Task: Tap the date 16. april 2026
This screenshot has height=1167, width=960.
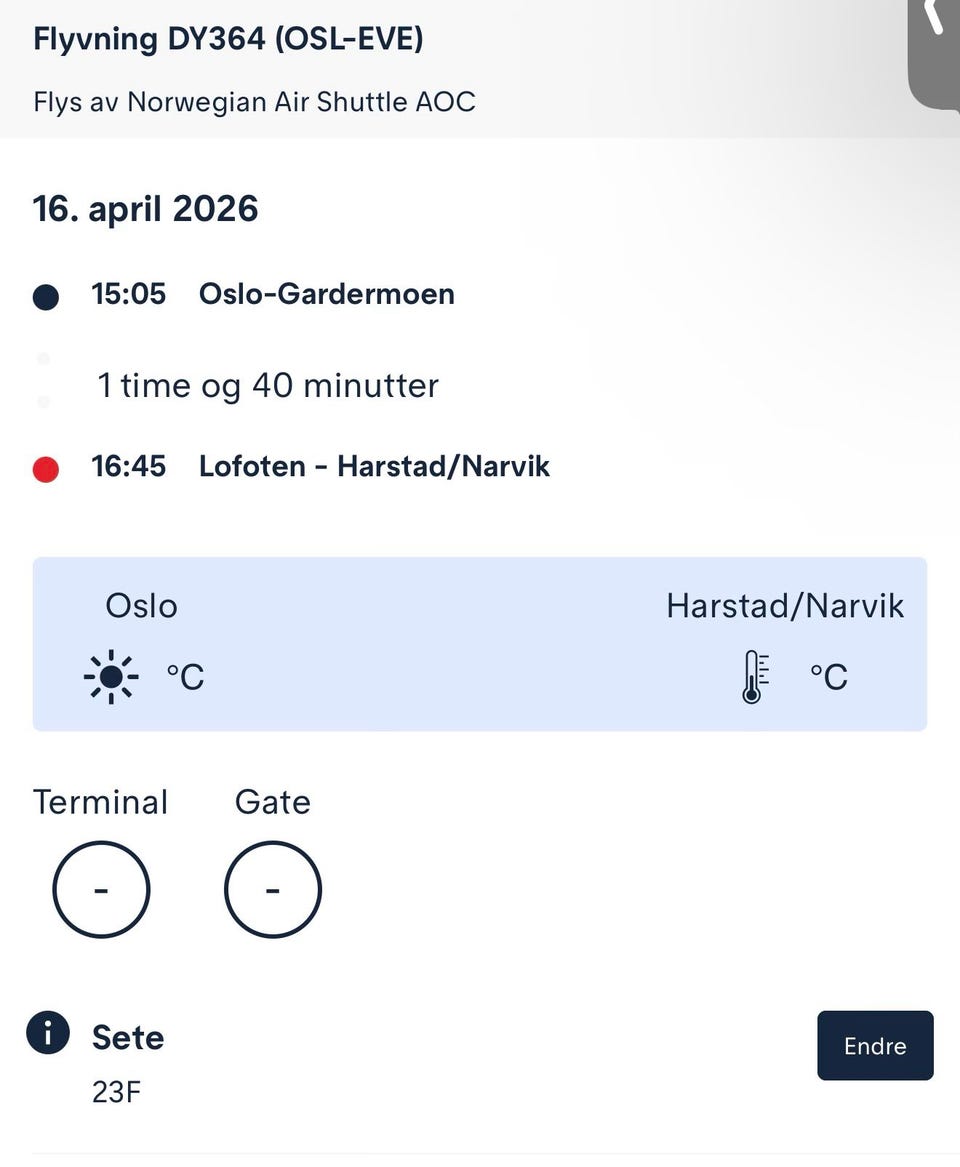Action: point(145,209)
